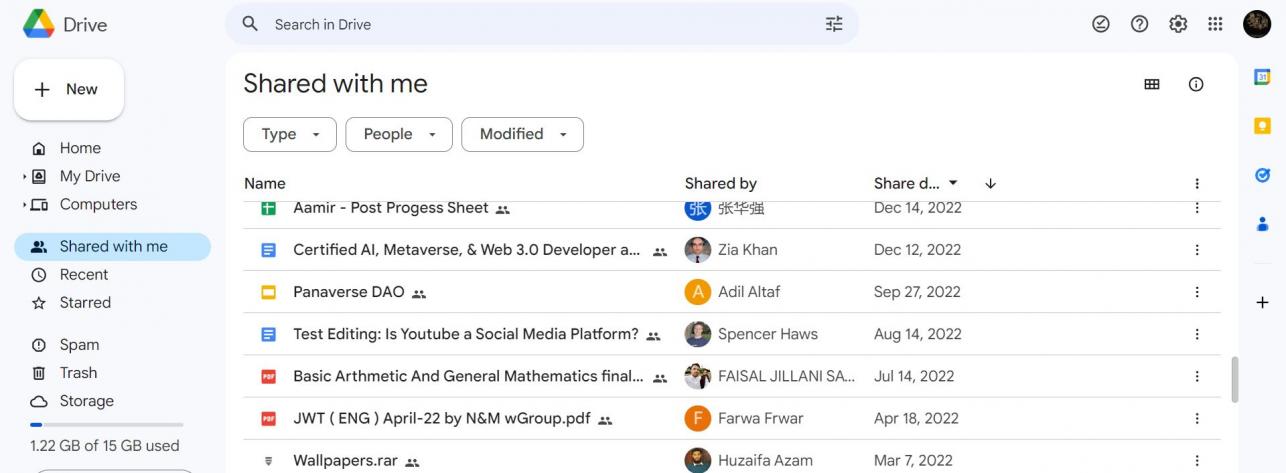The height and width of the screenshot is (473, 1286).
Task: Expand the Computers tree
Action: tap(25, 204)
